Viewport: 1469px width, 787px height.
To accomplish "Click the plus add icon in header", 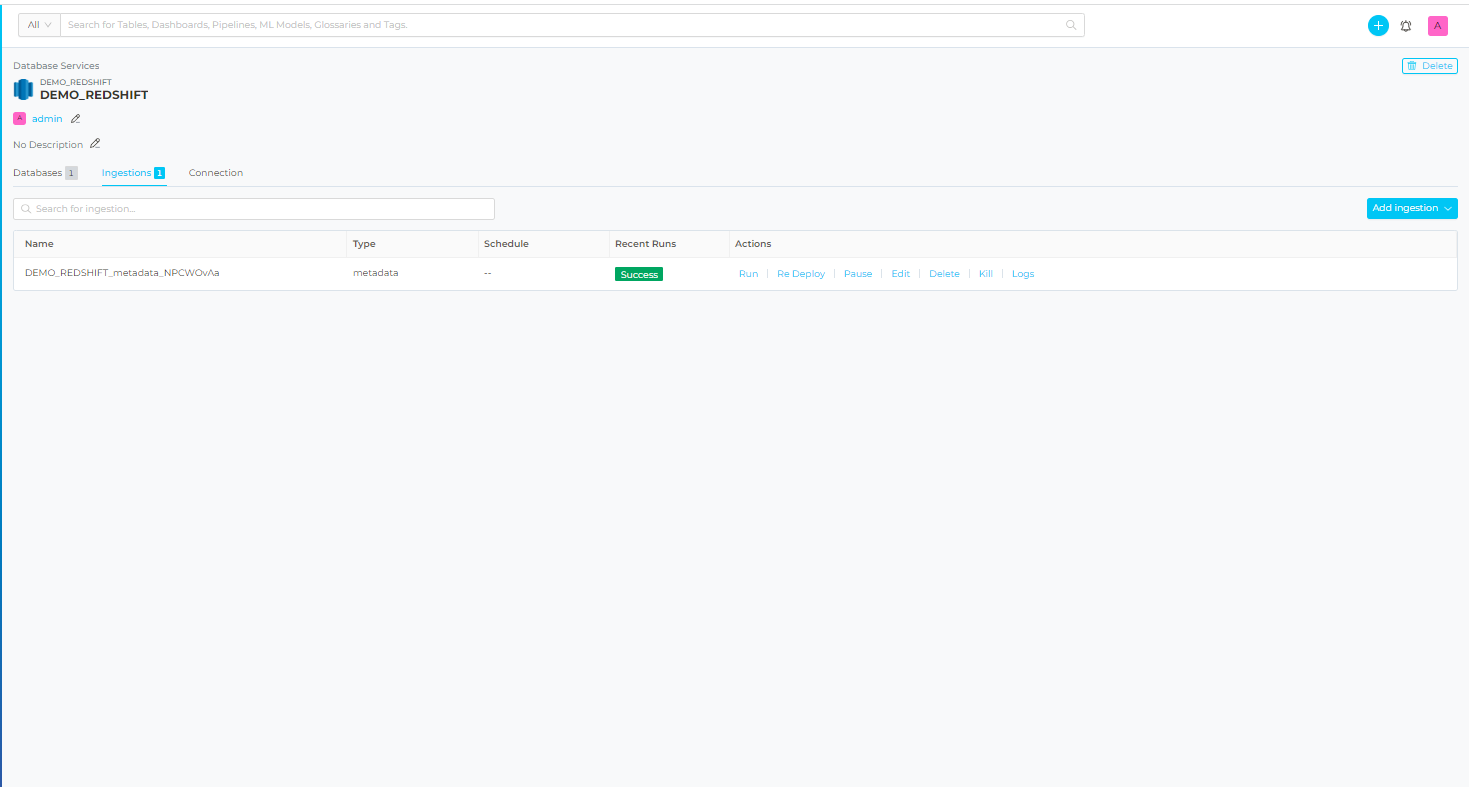I will [x=1378, y=26].
